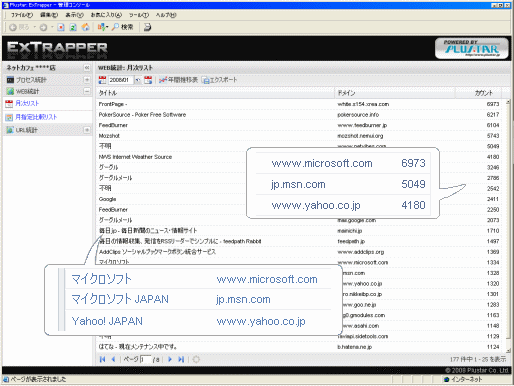Image resolution: width=514 pixels, height=386 pixels.
Task: Click the domain mozshot.nemui.org
Action: 360,136
